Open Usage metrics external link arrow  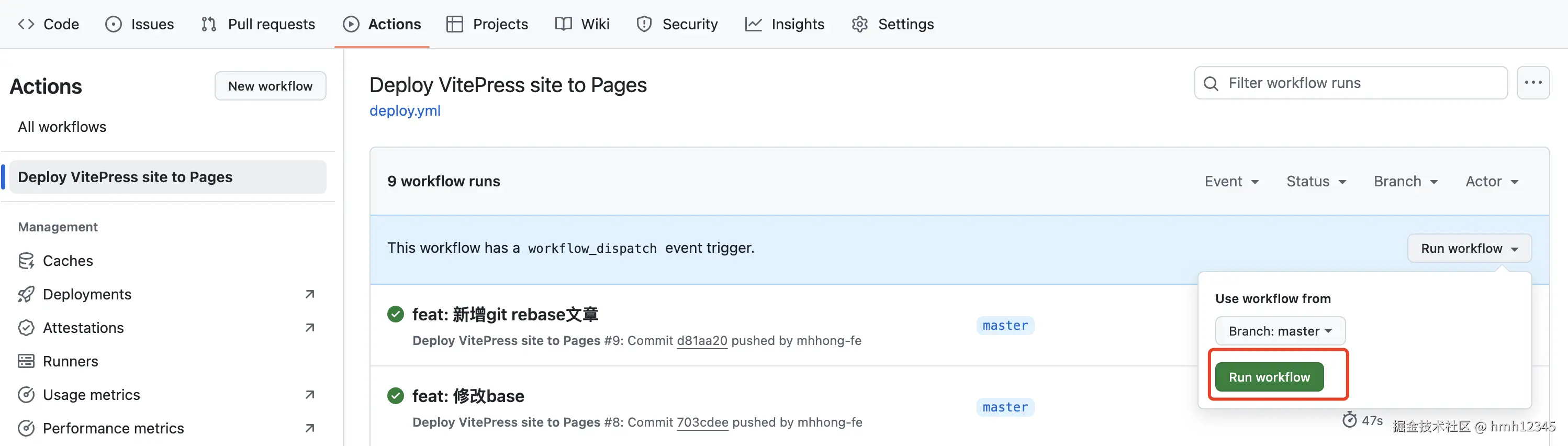[309, 395]
